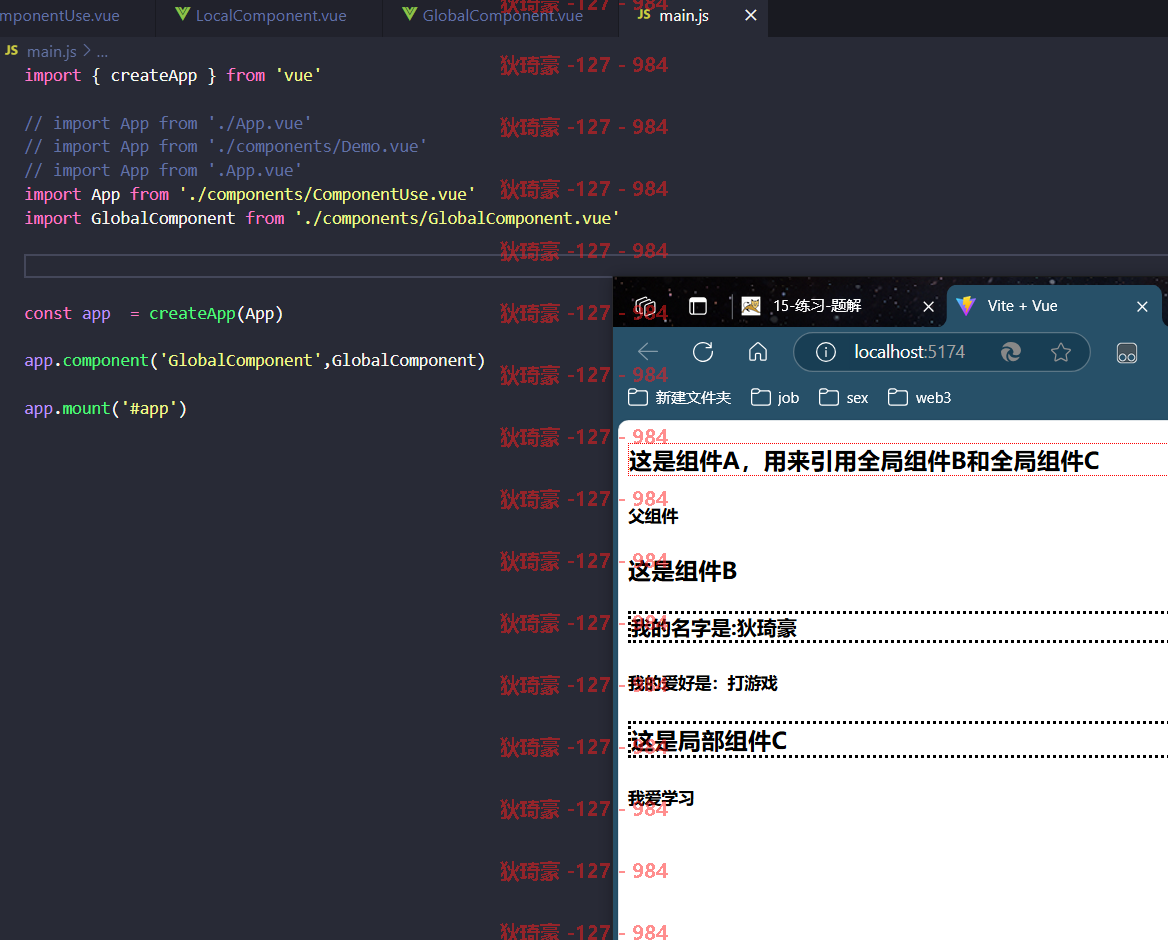Open the browser sidebar icon right of address bar
This screenshot has width=1168, height=940.
pos(1126,352)
